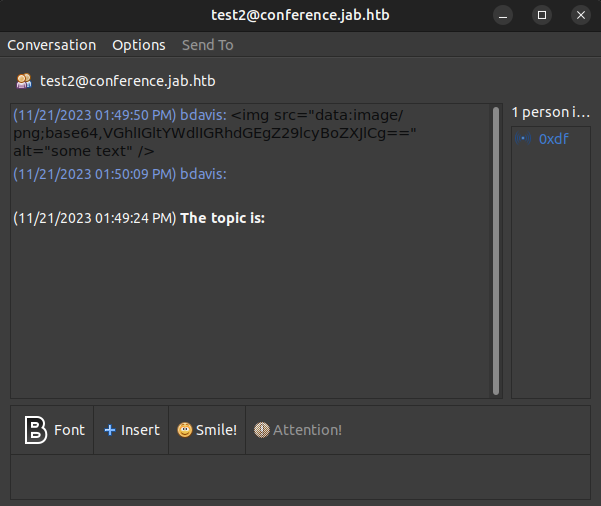Open the Send To menu

click(x=207, y=45)
